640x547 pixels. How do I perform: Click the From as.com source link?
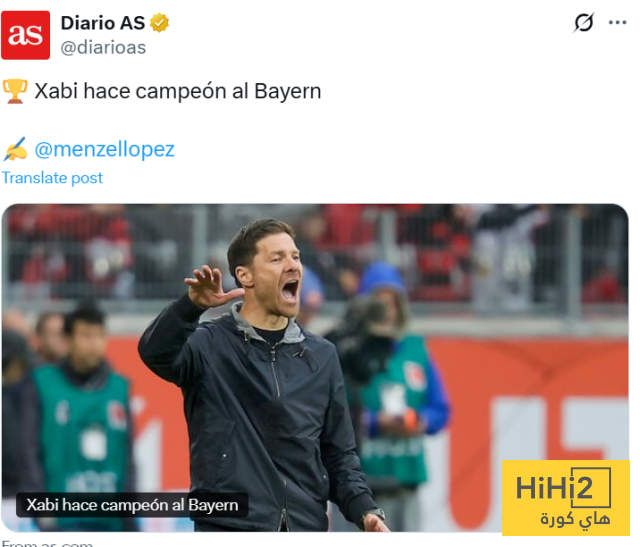tap(47, 543)
